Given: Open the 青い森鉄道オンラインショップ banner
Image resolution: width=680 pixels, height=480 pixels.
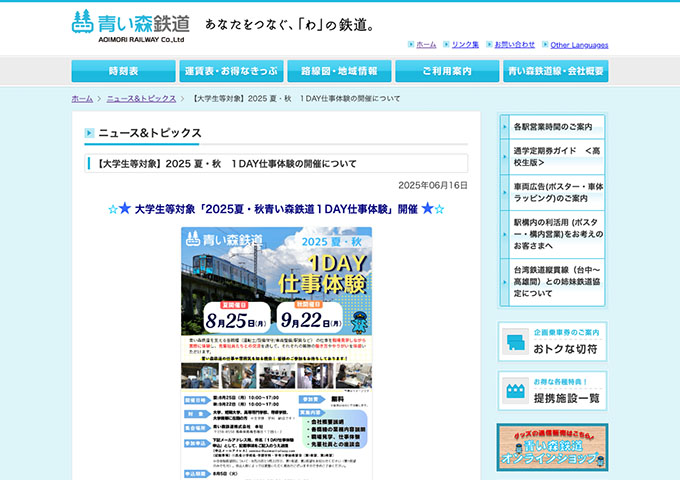Looking at the screenshot, I should (552, 447).
